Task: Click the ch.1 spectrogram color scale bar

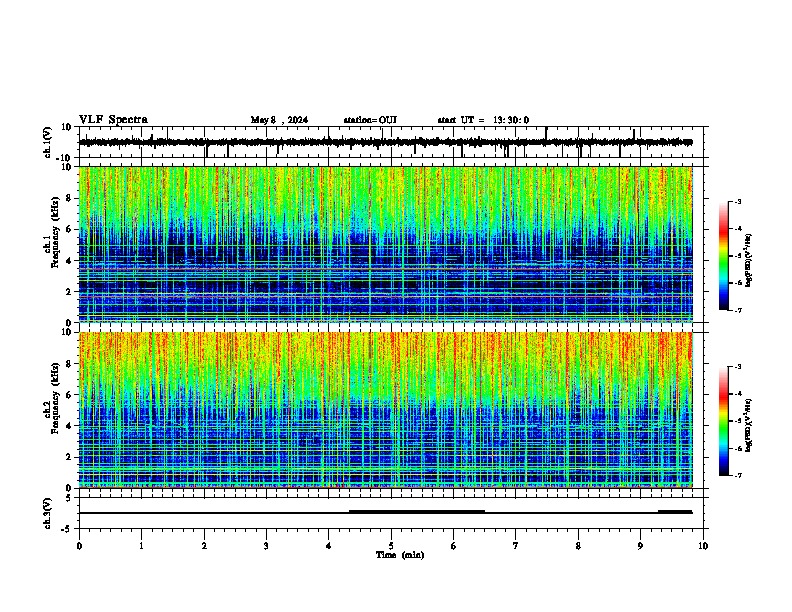Action: point(724,256)
